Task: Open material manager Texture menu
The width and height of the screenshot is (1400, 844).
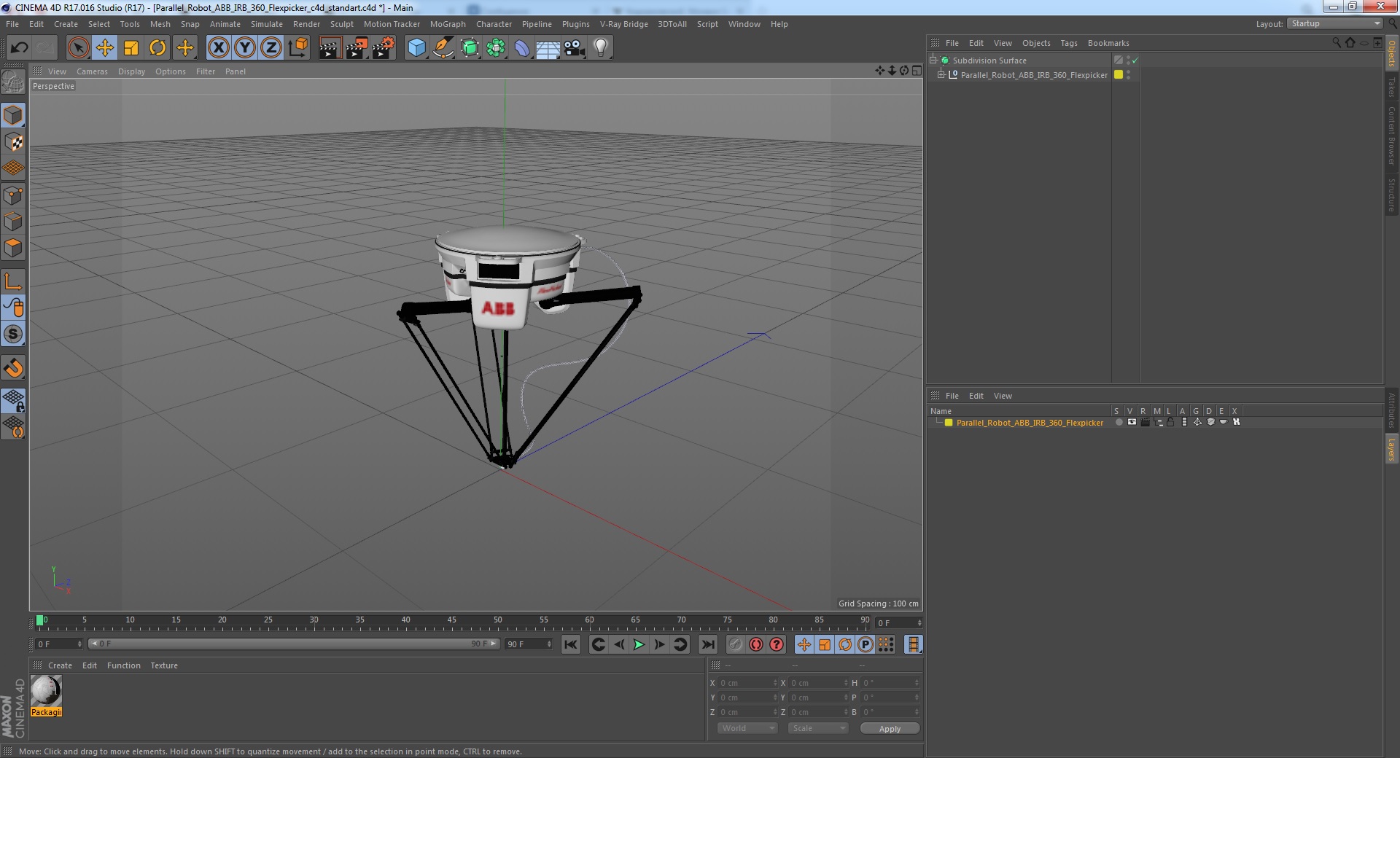Action: click(164, 665)
